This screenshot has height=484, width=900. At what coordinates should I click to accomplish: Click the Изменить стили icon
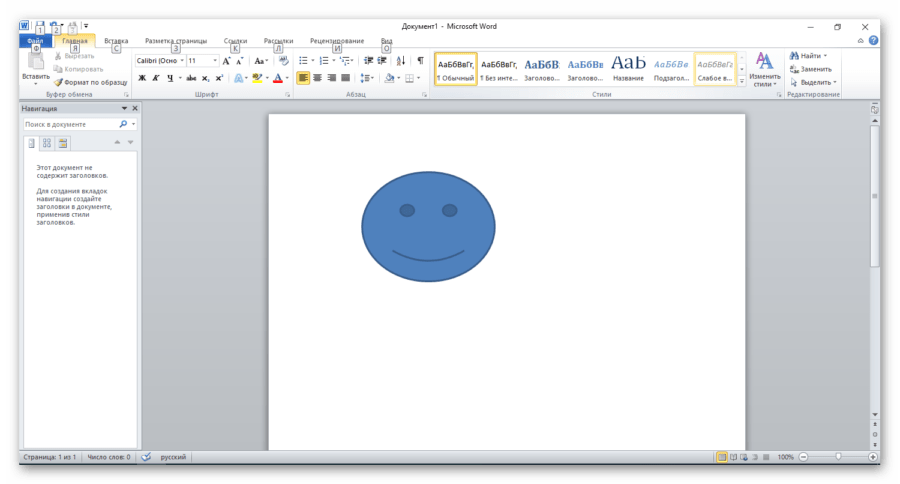tap(765, 64)
